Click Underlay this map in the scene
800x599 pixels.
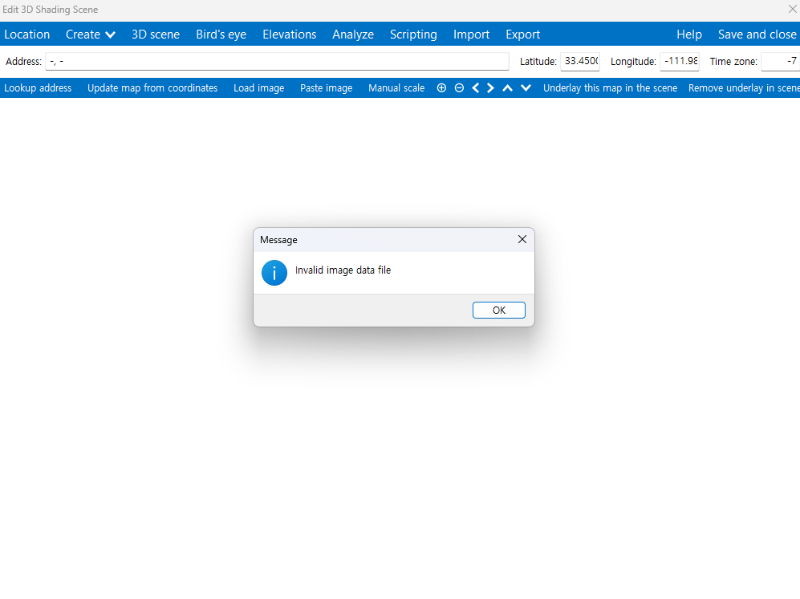[x=610, y=88]
